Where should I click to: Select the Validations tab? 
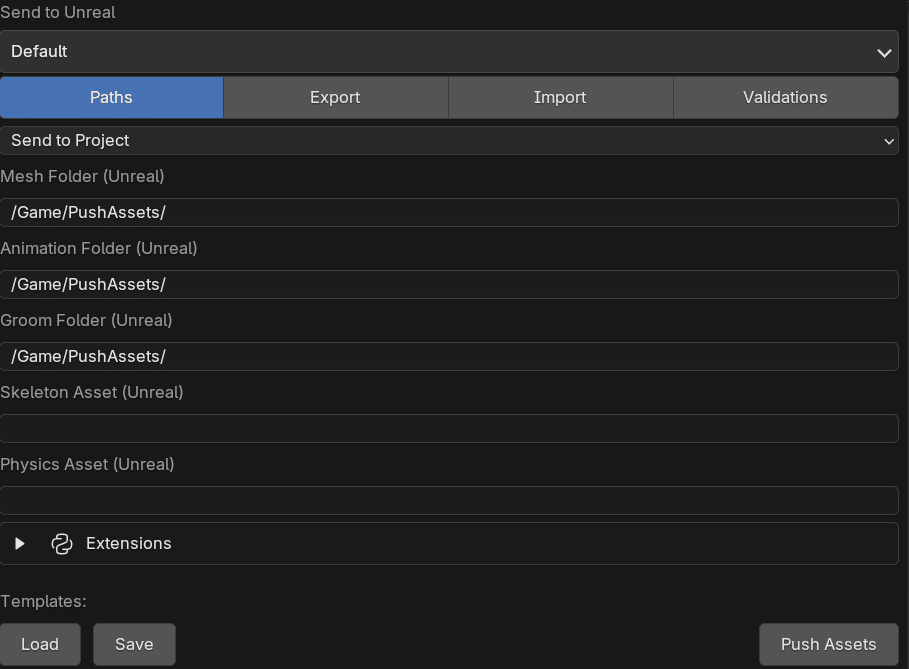(x=785, y=98)
